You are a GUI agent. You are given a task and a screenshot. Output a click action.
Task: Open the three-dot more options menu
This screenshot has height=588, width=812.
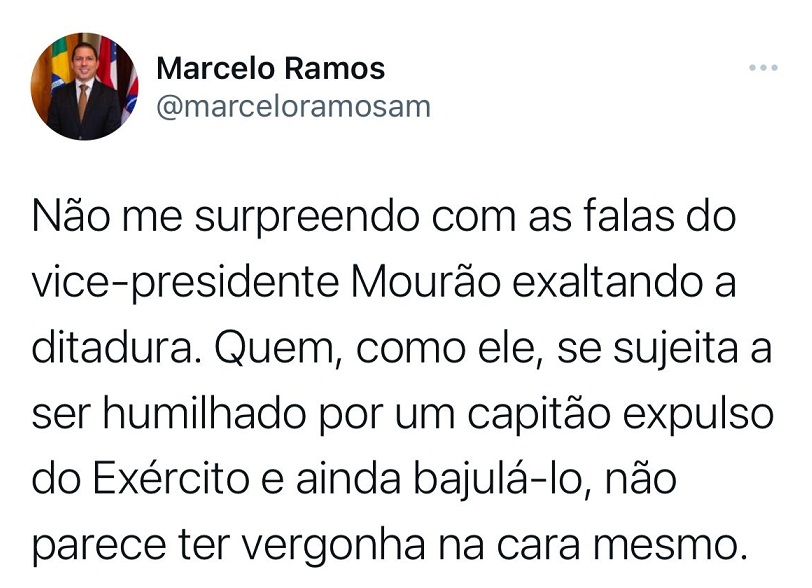click(x=762, y=68)
